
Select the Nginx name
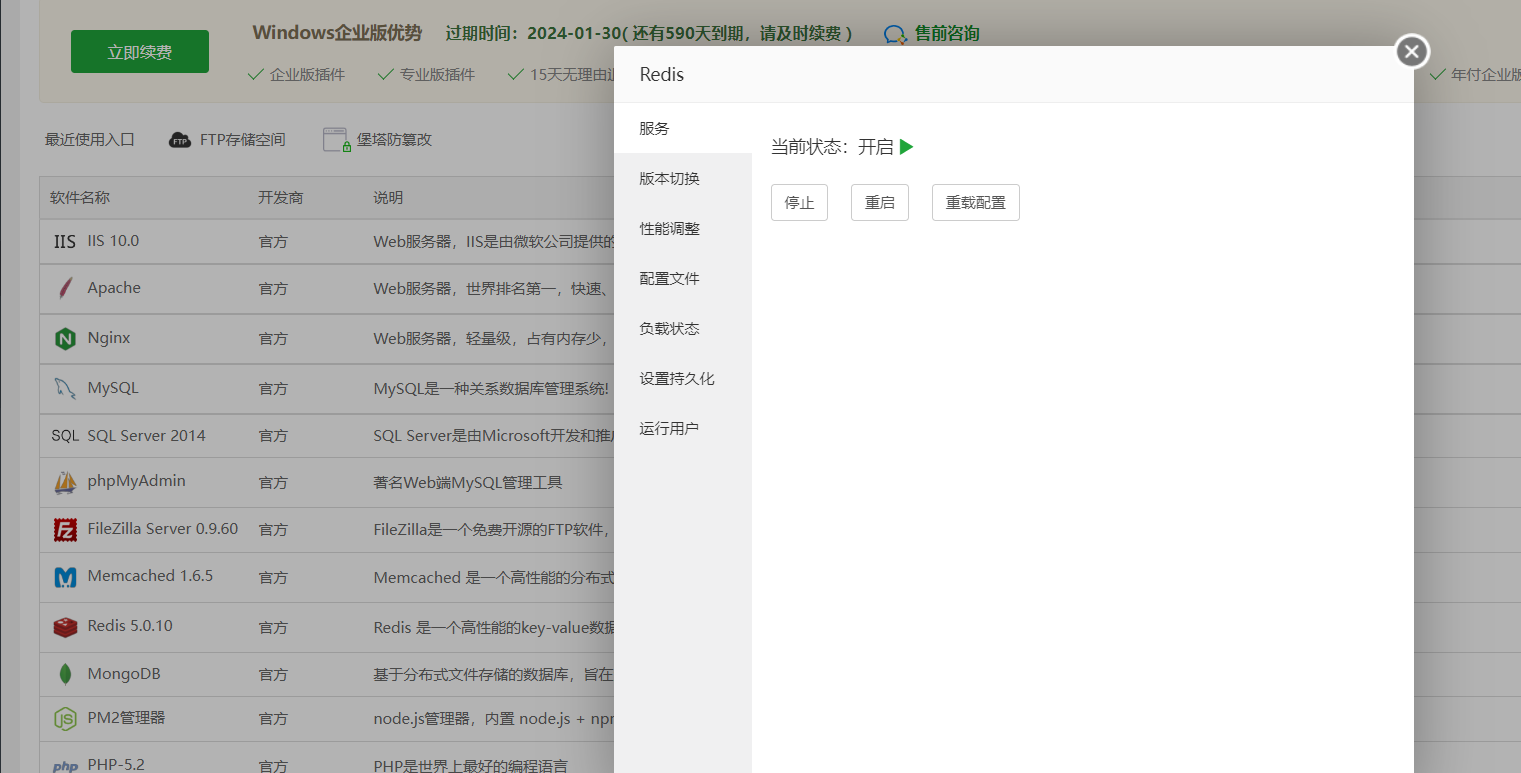click(x=109, y=338)
